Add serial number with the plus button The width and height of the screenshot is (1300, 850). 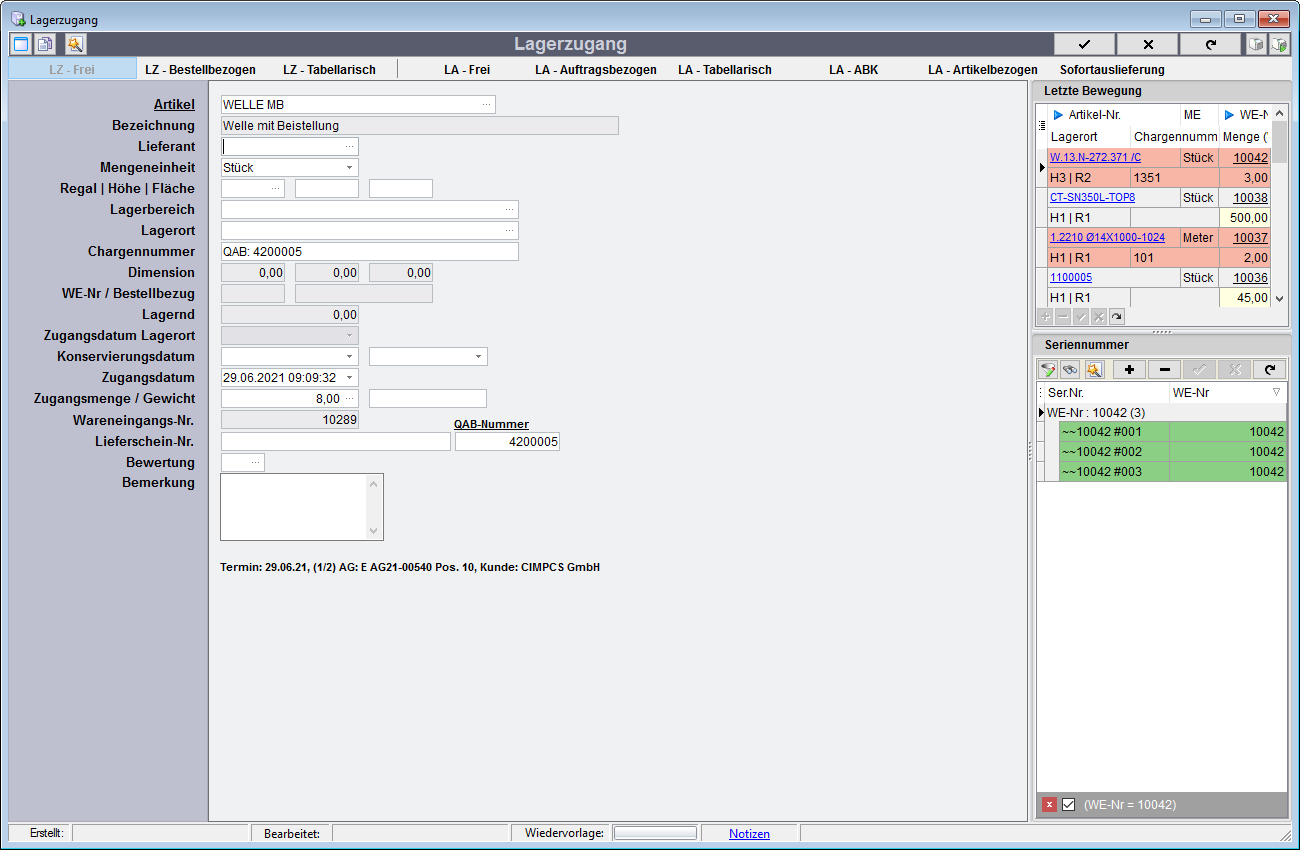pyautogui.click(x=1129, y=369)
